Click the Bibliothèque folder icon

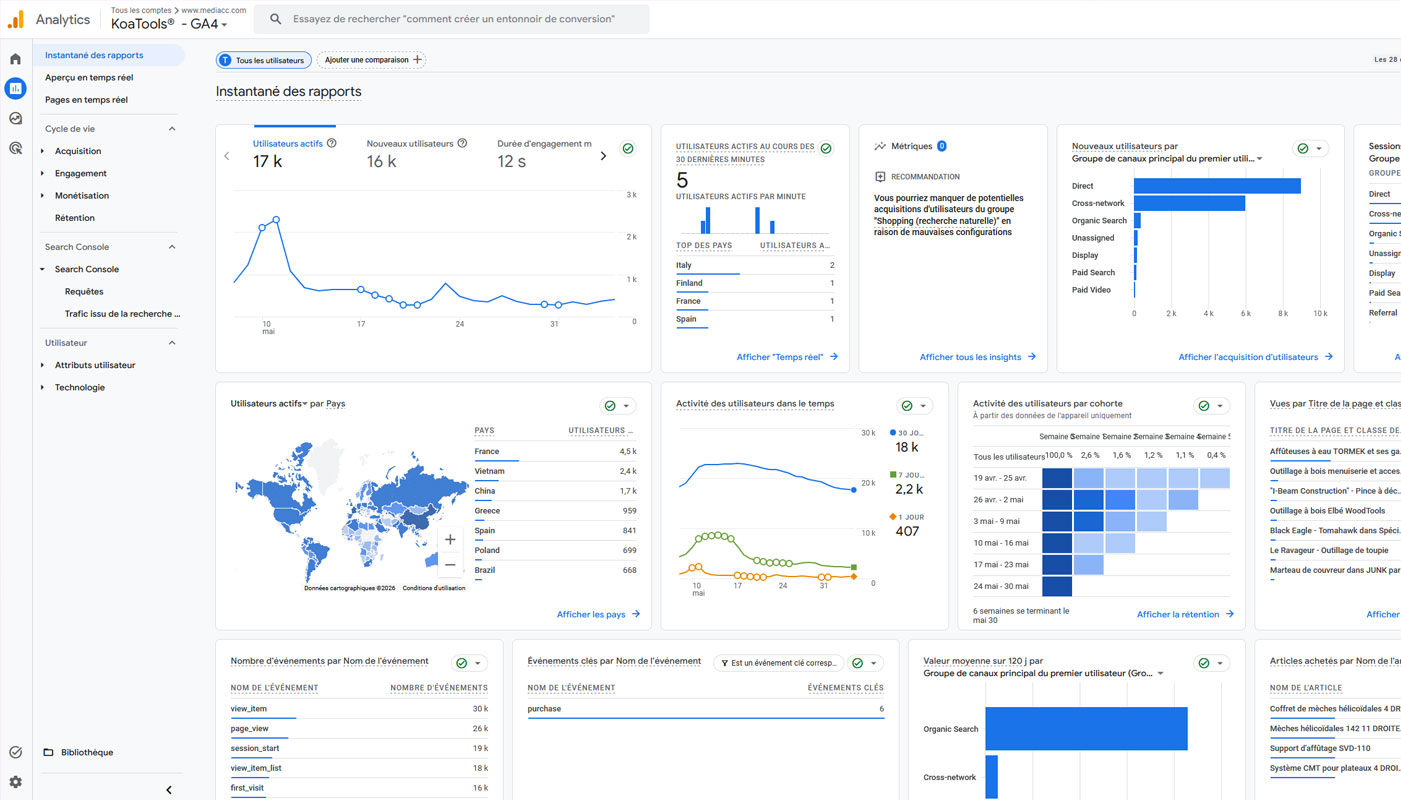pyautogui.click(x=48, y=752)
